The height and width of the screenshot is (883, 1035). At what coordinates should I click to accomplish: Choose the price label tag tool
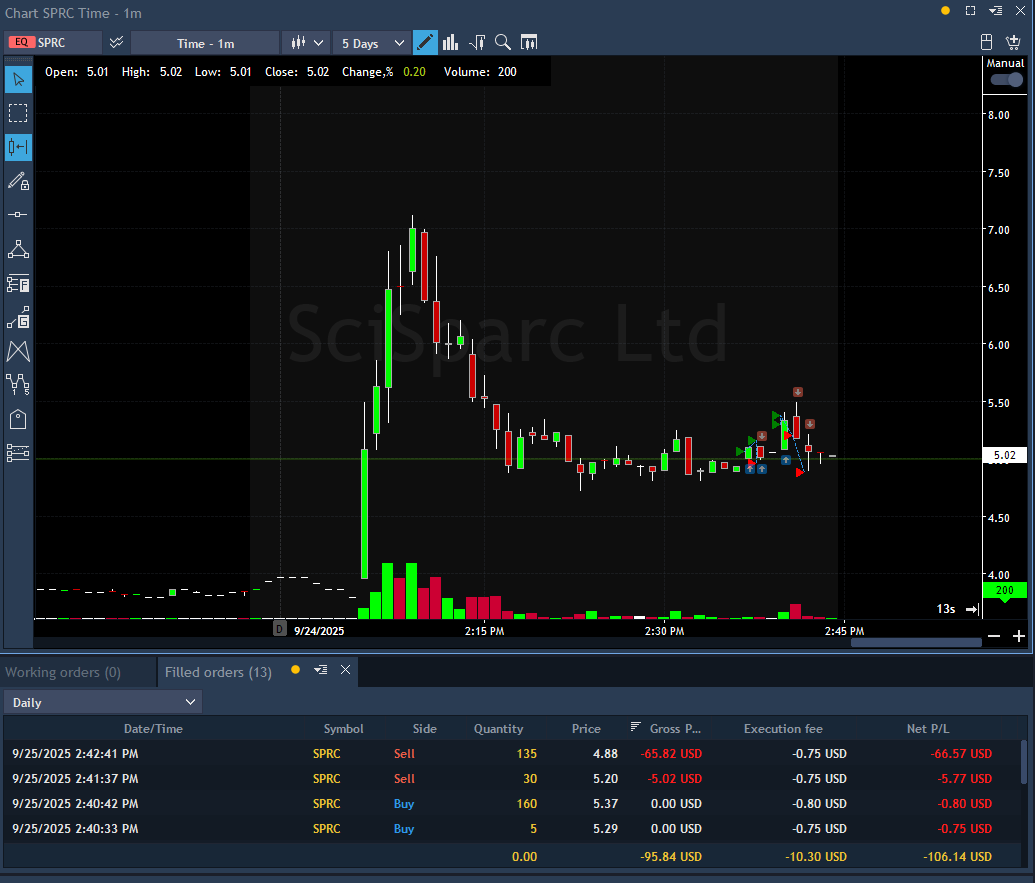pyautogui.click(x=18, y=419)
